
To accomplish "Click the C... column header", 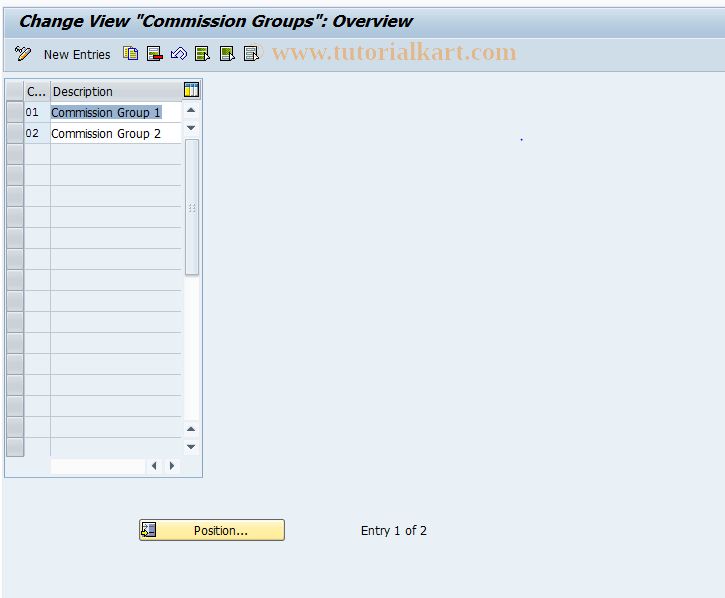I will 37,91.
